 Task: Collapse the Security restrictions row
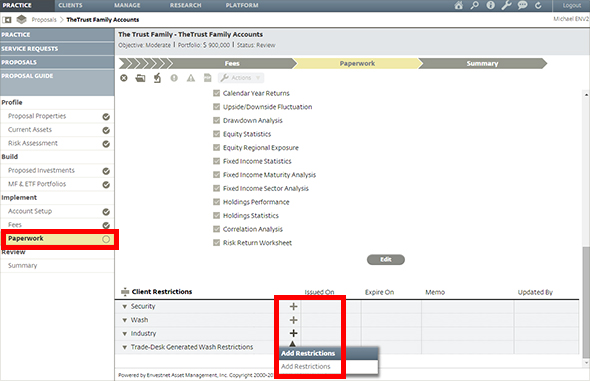click(125, 307)
